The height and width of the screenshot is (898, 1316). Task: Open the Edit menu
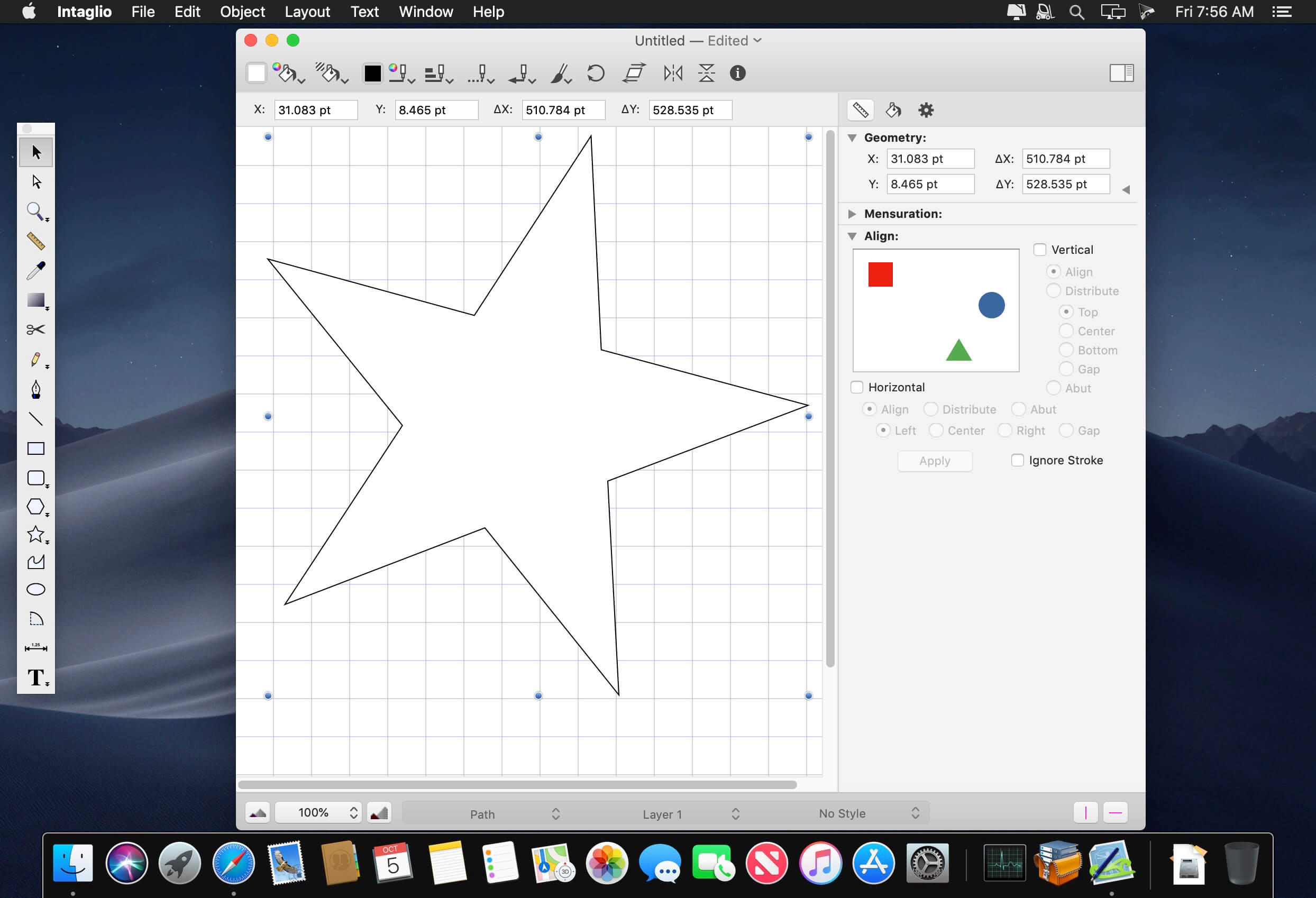click(187, 12)
